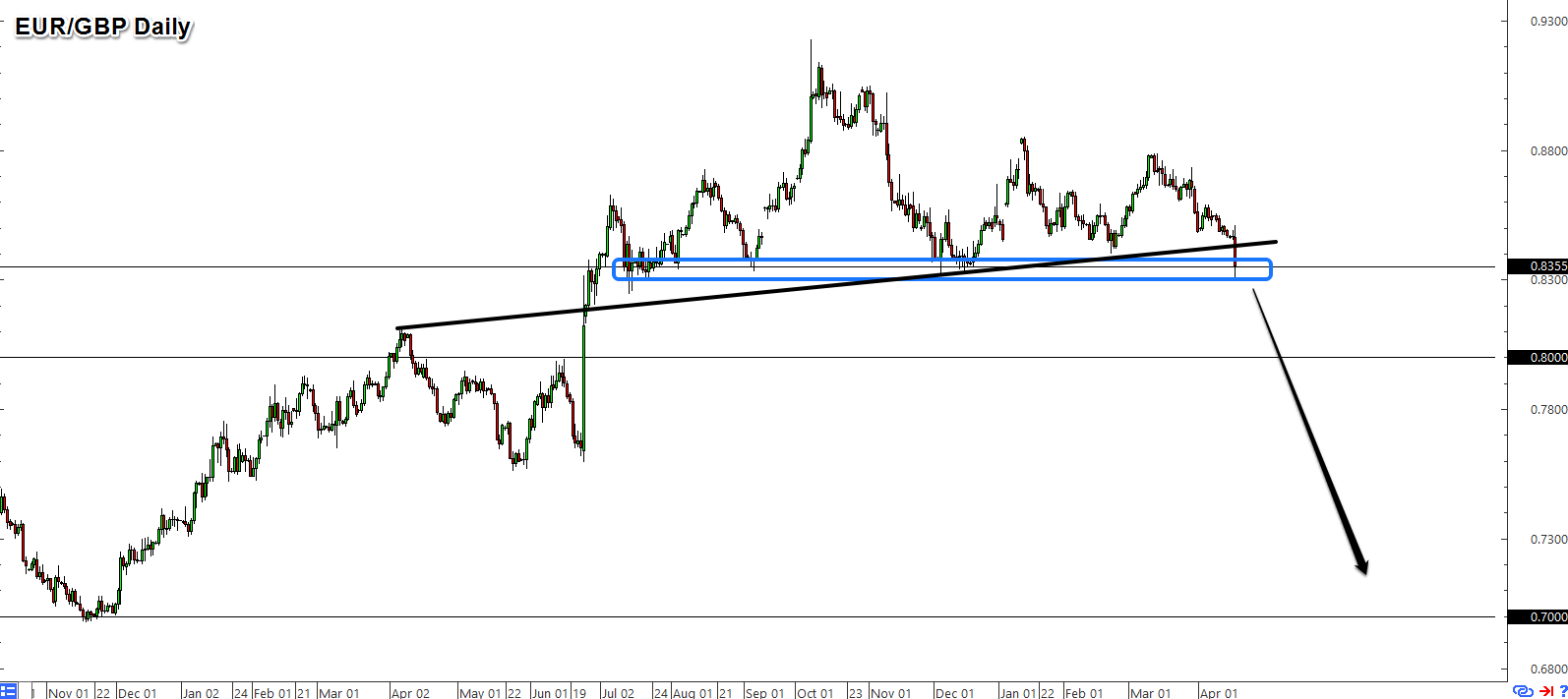This screenshot has width=1568, height=699.
Task: Click the EUR/GBP Daily chart title
Action: pyautogui.click(x=102, y=27)
